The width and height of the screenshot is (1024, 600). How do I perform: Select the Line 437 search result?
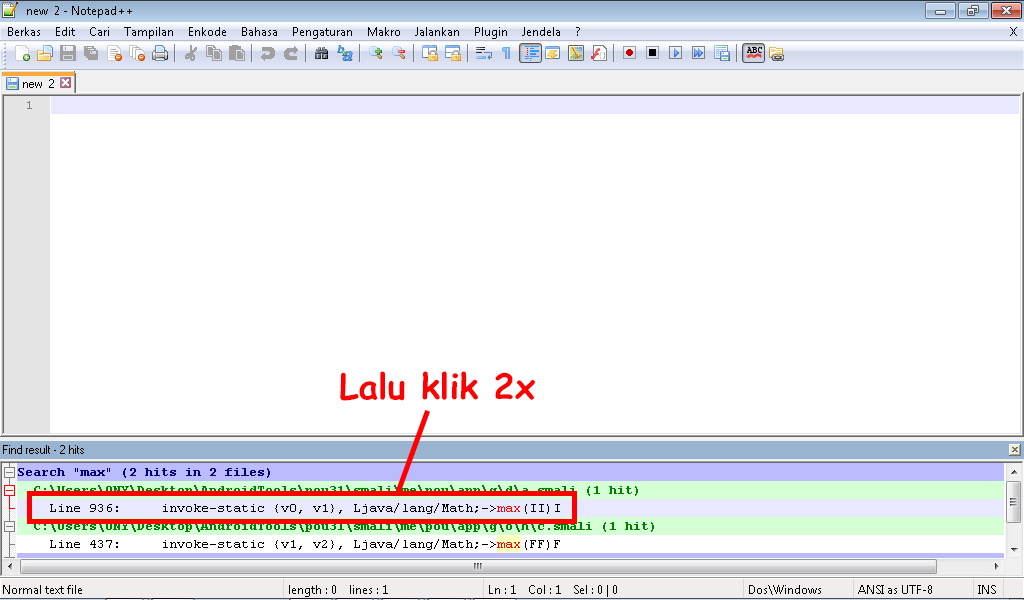510,544
